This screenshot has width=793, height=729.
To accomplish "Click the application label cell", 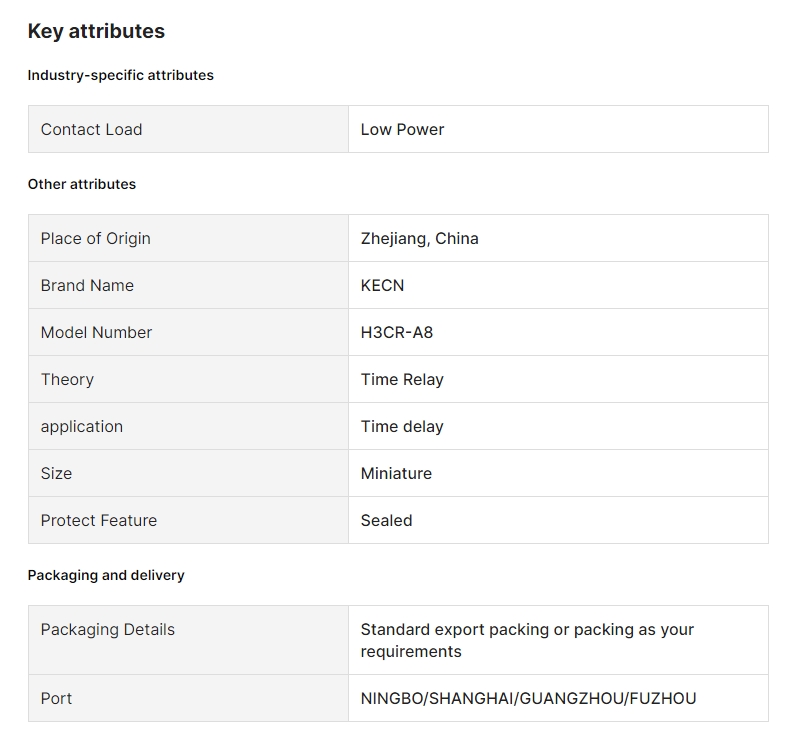I will pos(188,426).
